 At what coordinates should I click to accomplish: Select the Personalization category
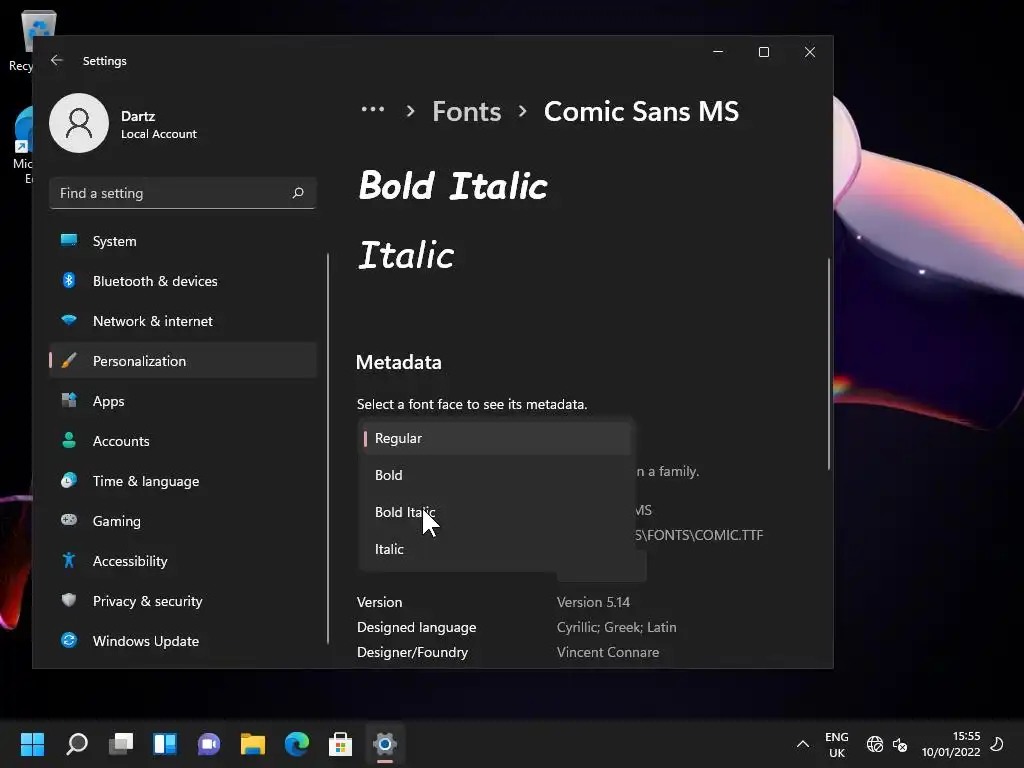(183, 360)
